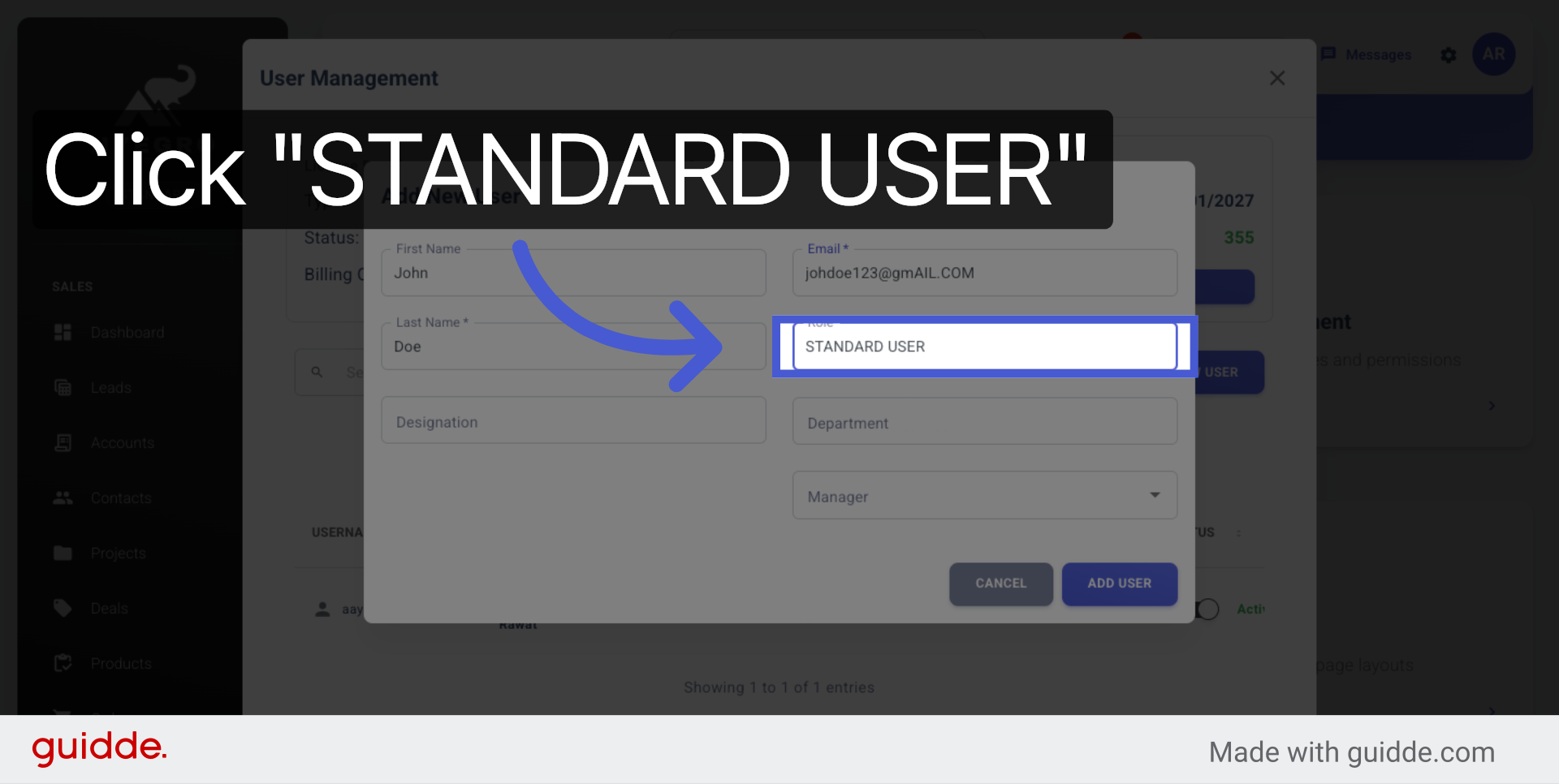Toggle the Active user status switch
The width and height of the screenshot is (1559, 784).
coord(1207,609)
